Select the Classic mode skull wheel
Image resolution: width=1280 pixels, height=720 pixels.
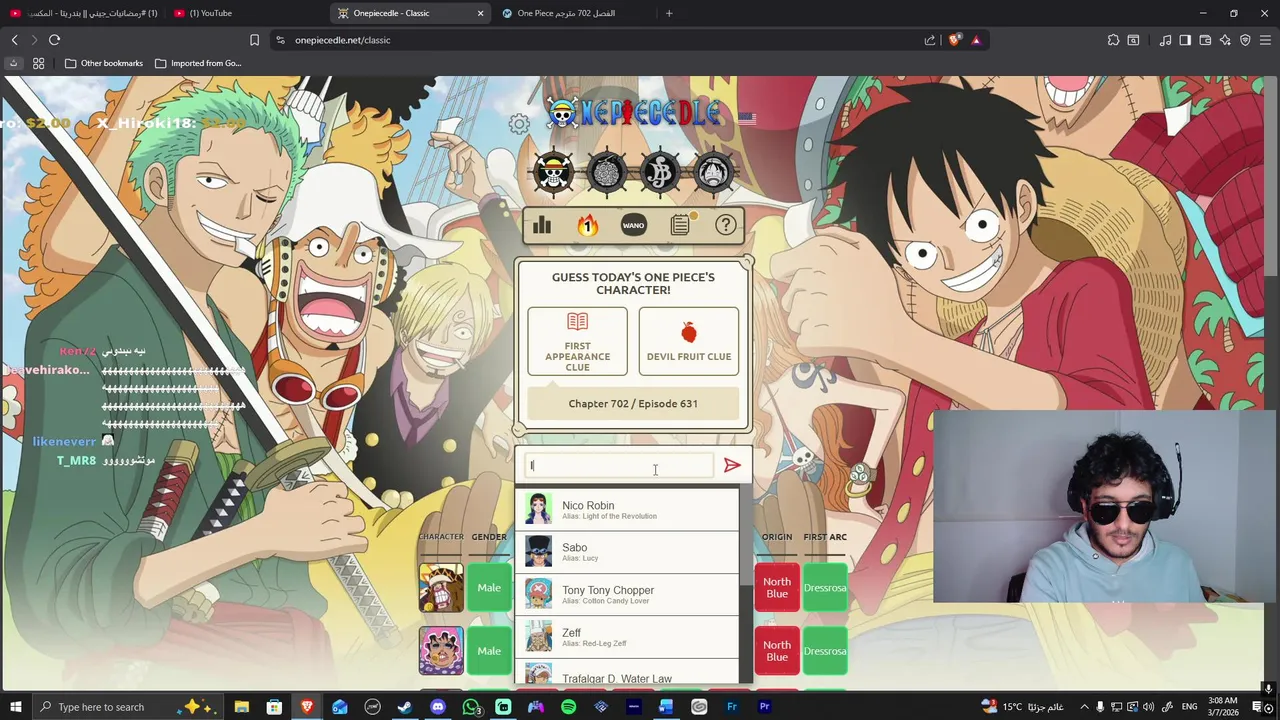click(x=553, y=172)
